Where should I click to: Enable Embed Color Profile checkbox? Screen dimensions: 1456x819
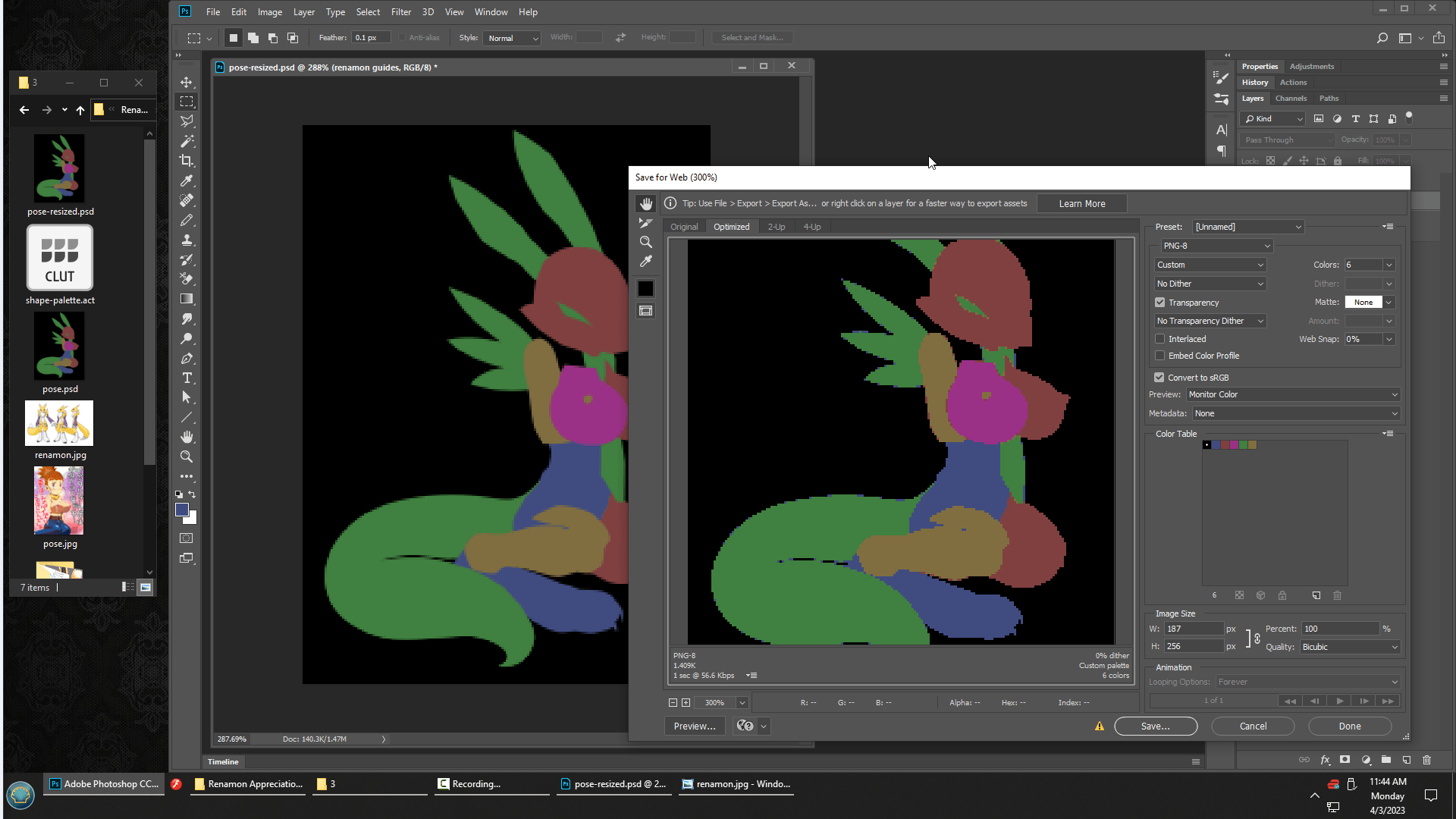point(1159,356)
